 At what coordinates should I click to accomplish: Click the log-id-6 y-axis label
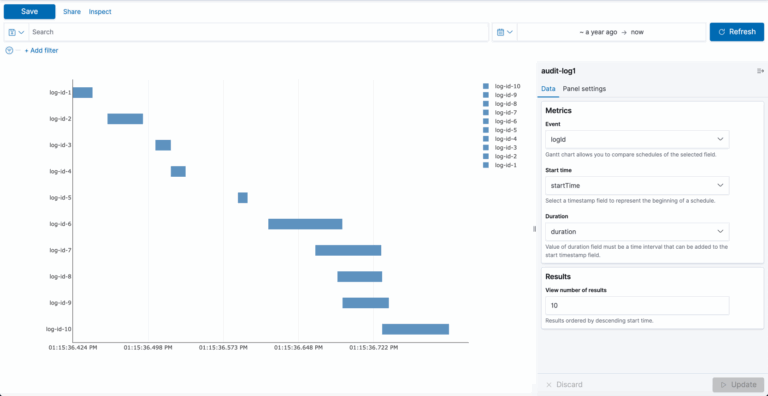60,224
